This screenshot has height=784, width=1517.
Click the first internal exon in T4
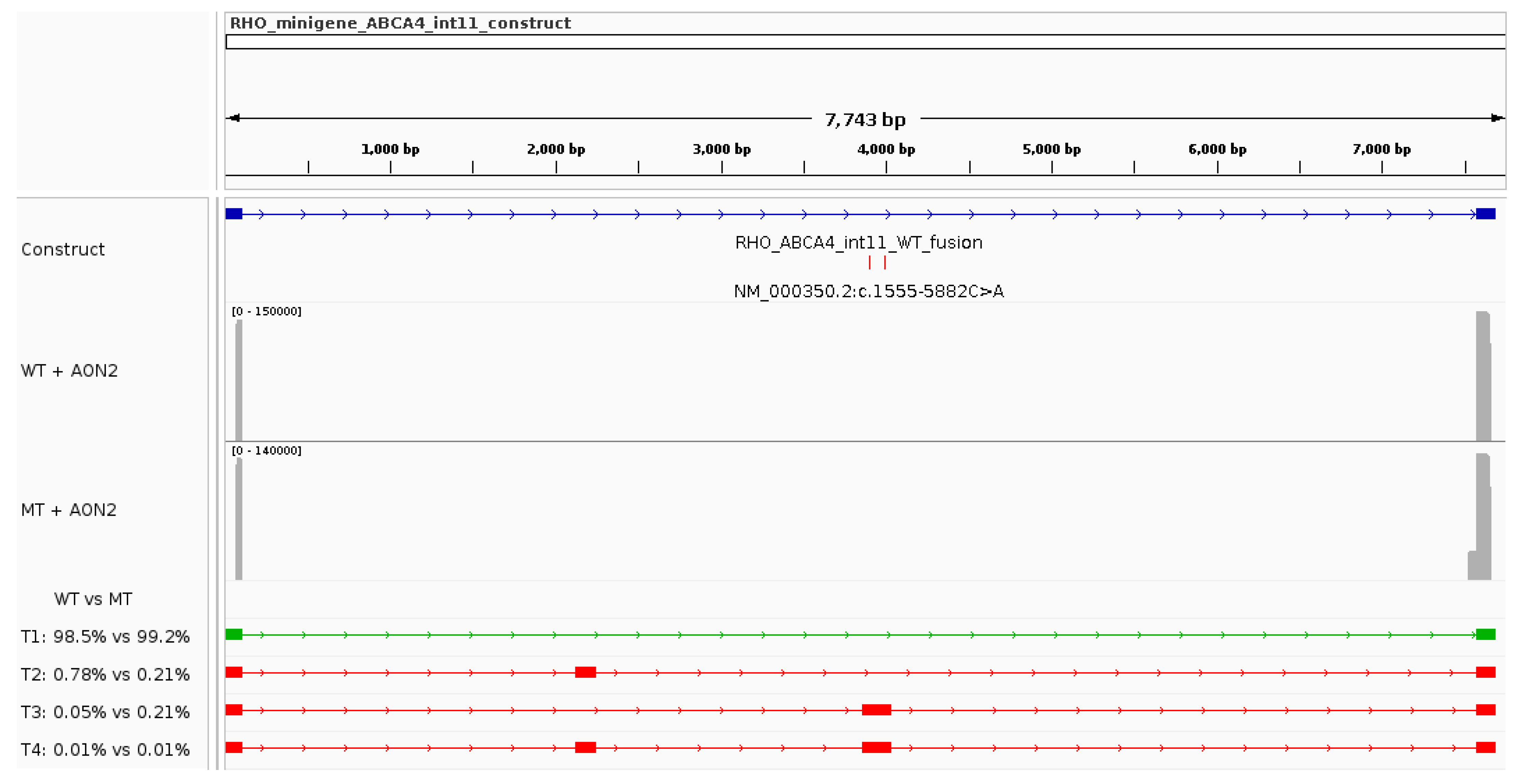585,747
